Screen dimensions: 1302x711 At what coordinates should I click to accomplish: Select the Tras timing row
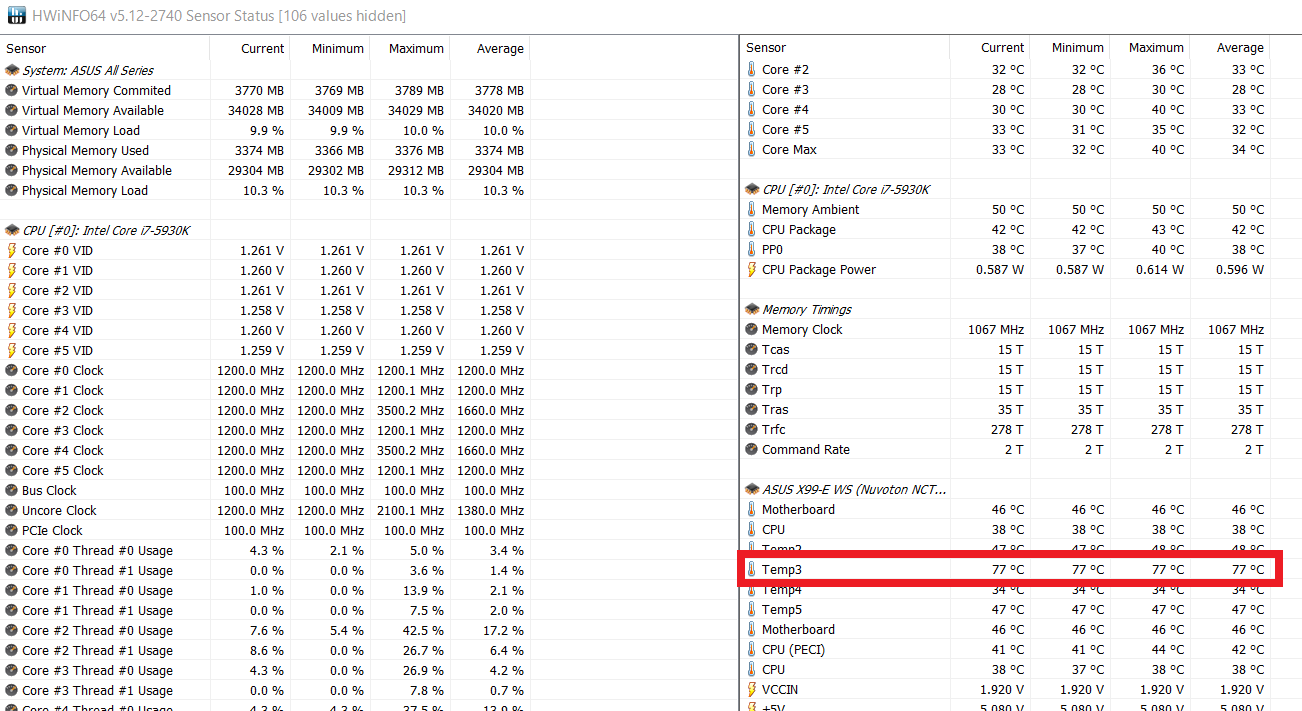coord(1005,409)
